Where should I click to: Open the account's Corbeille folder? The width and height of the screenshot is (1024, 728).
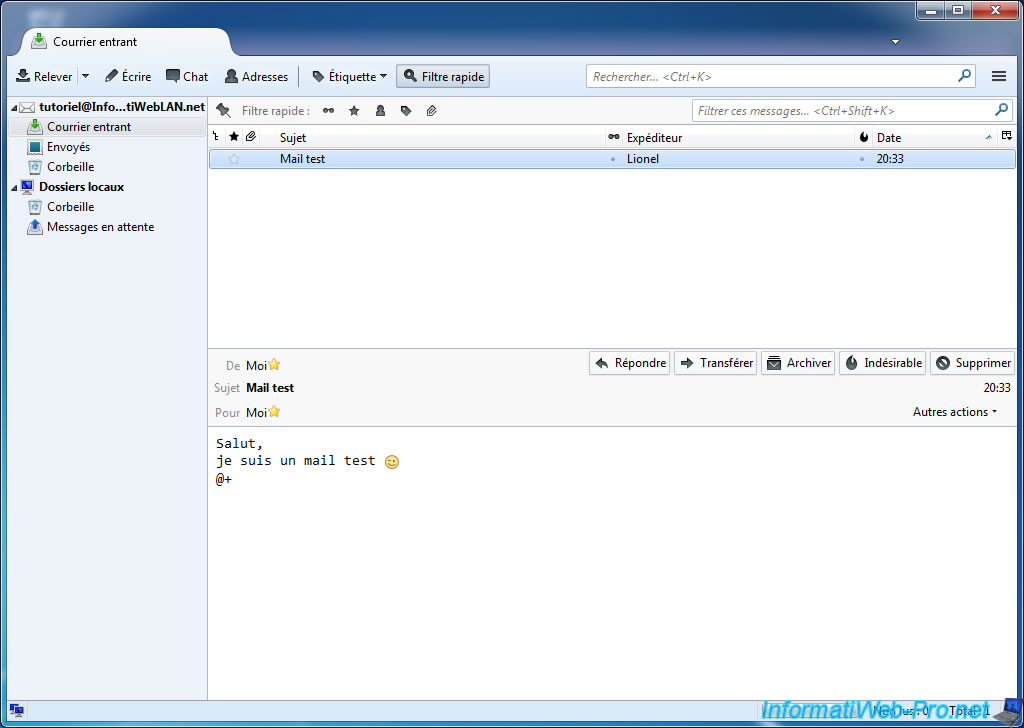click(x=71, y=166)
